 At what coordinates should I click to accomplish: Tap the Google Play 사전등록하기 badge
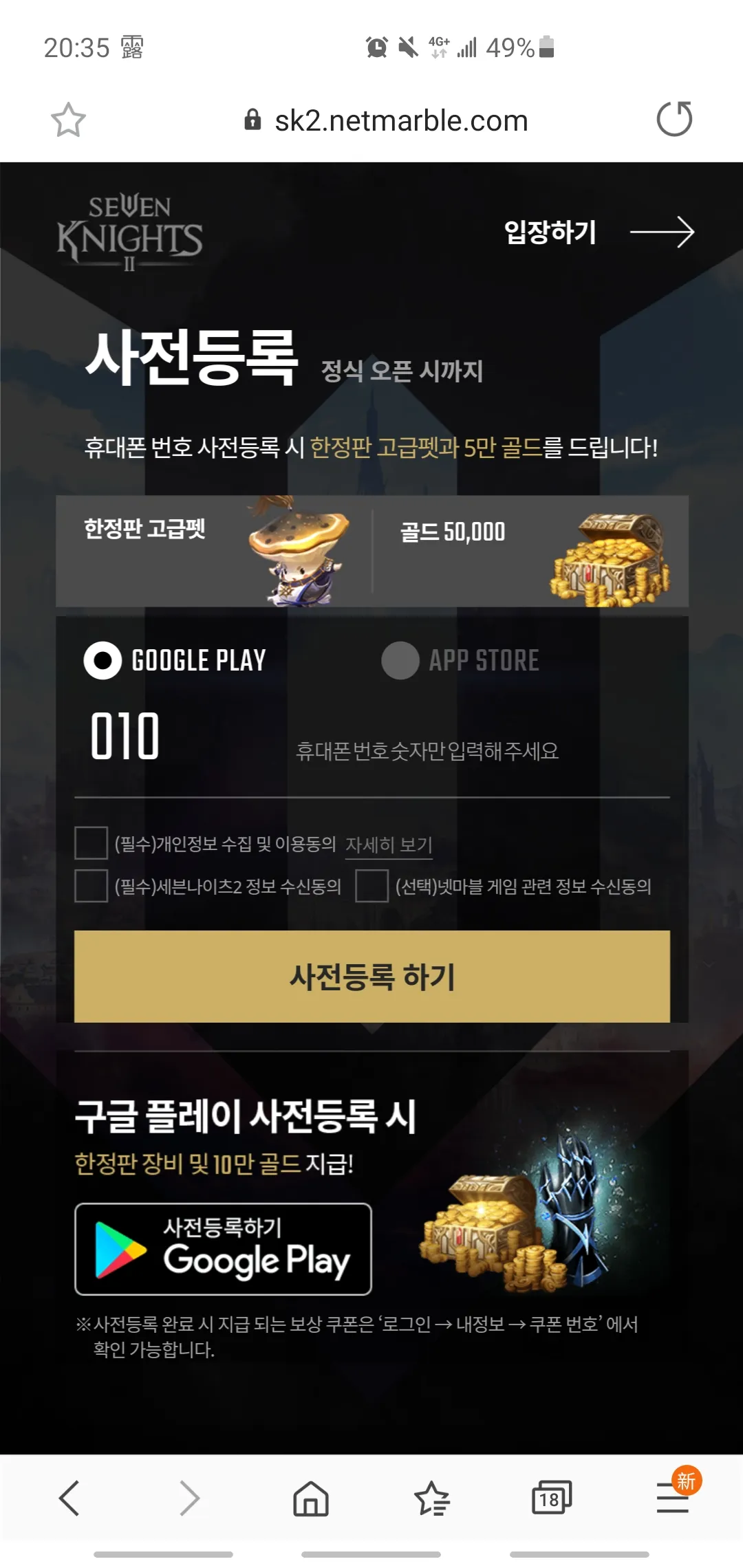[x=223, y=1249]
